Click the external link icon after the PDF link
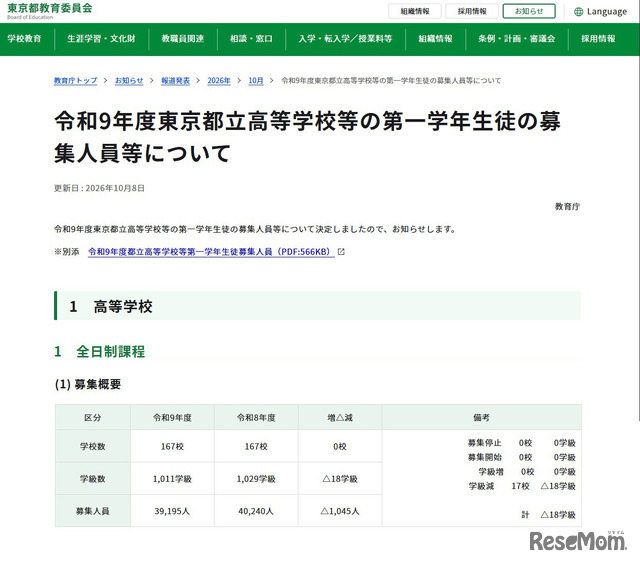Image resolution: width=640 pixels, height=564 pixels. 341,252
